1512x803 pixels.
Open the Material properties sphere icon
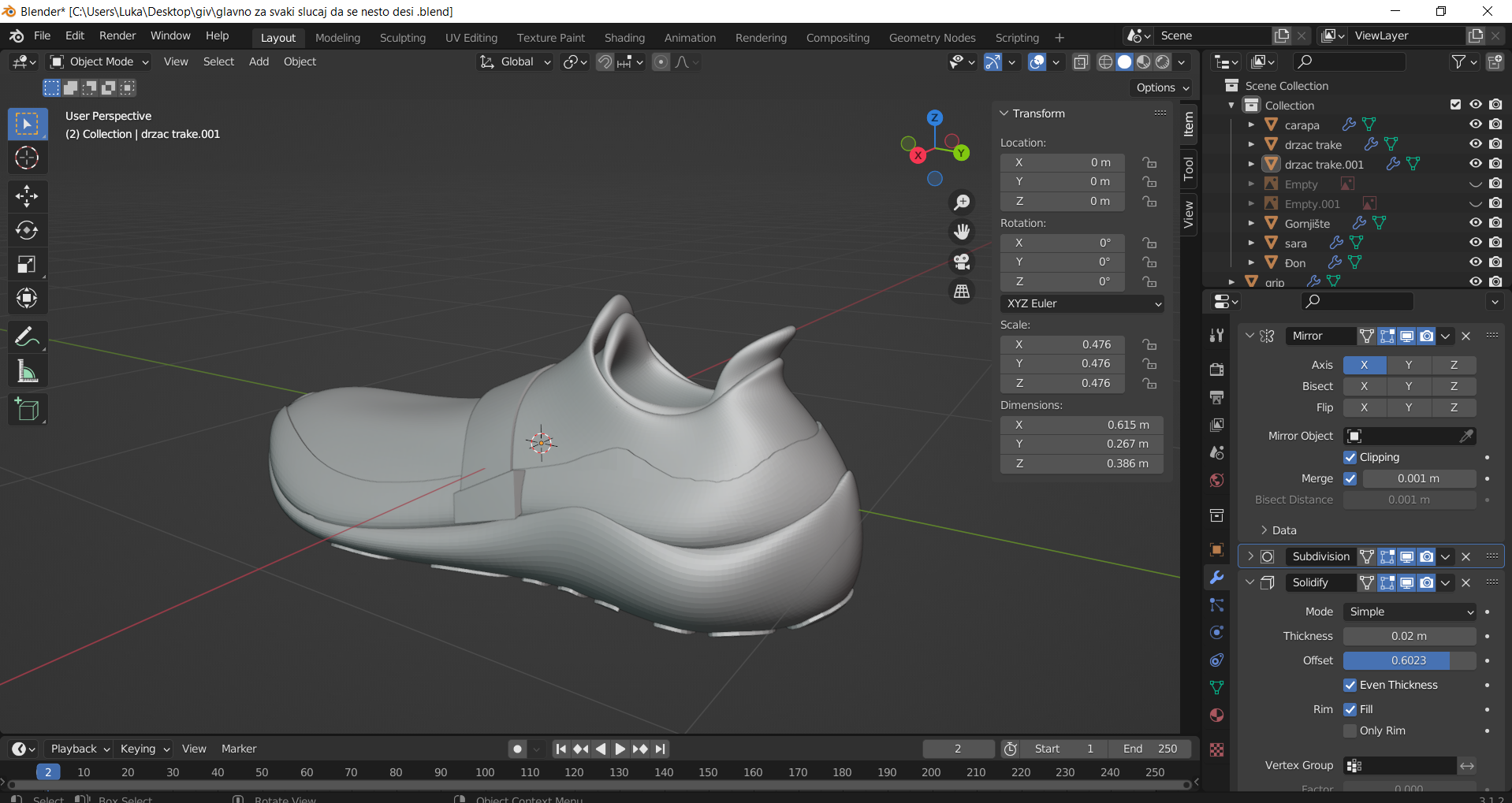1217,716
